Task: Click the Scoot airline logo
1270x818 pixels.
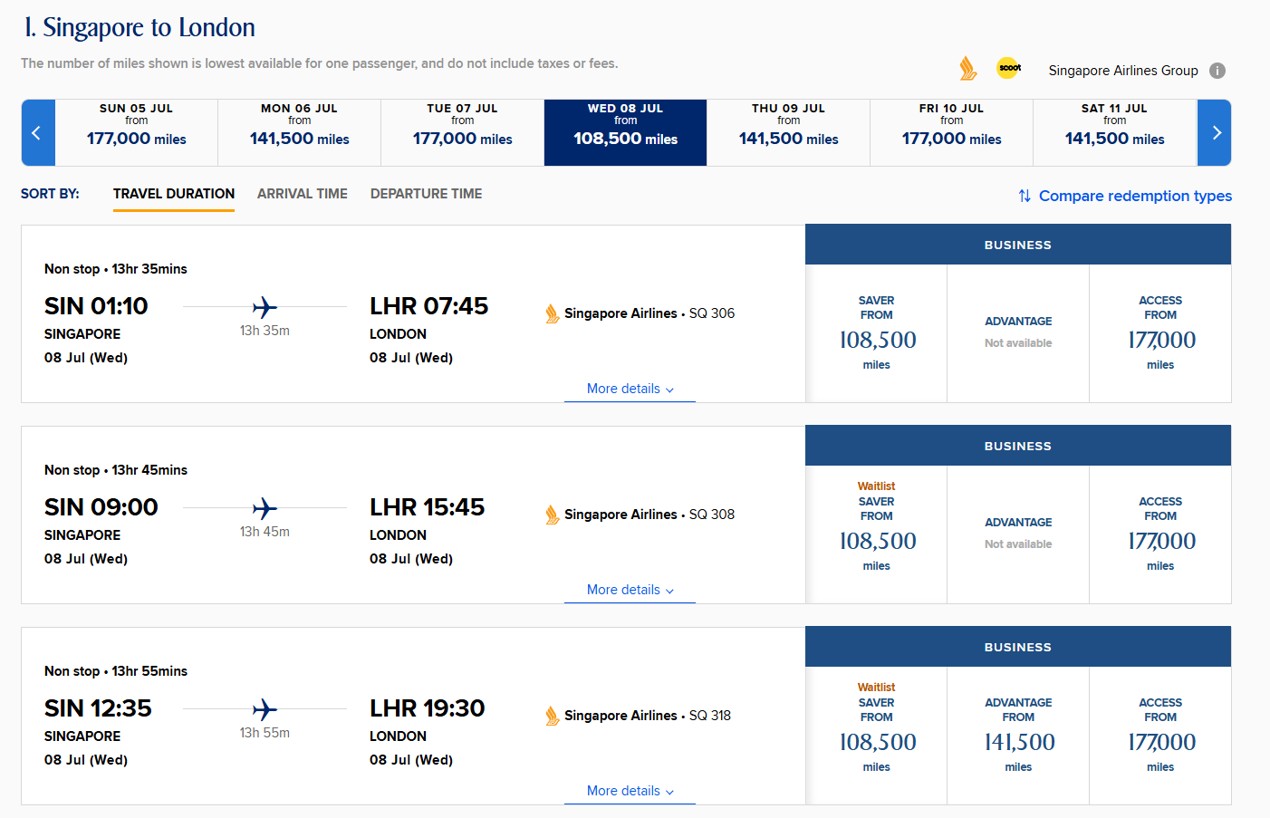Action: (1008, 69)
